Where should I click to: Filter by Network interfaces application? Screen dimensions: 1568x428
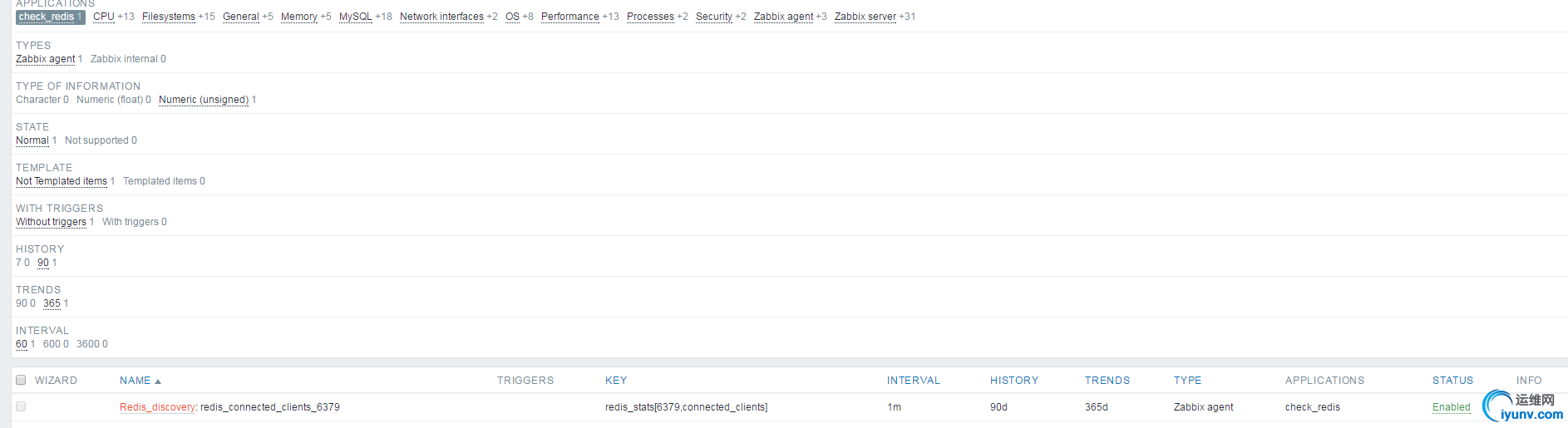441,17
